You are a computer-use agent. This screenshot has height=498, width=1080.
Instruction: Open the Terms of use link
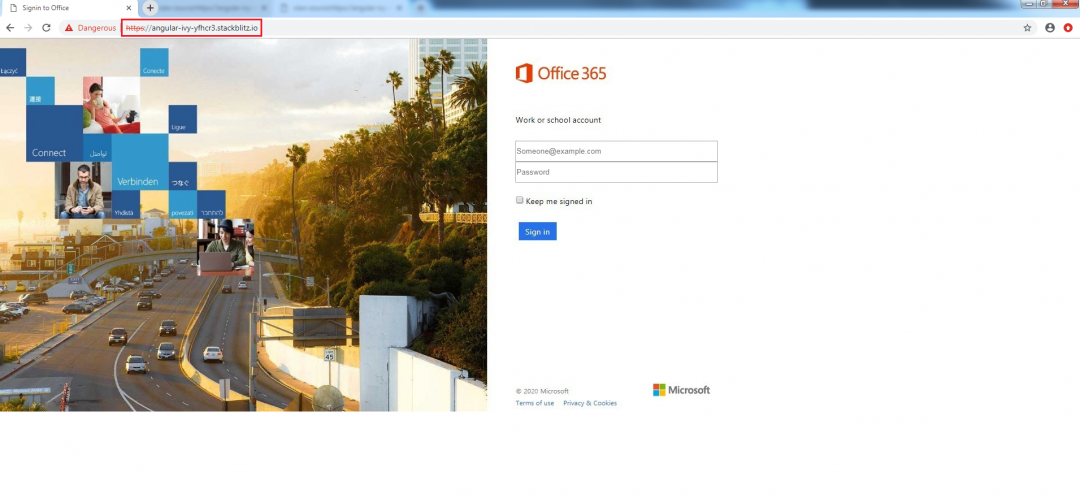tap(534, 403)
